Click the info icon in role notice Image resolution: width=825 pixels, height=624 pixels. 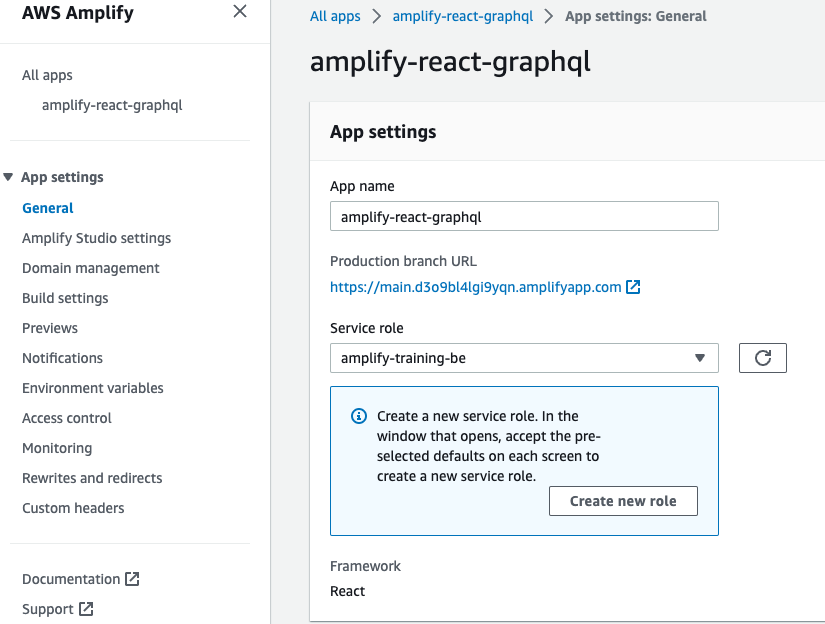(359, 416)
